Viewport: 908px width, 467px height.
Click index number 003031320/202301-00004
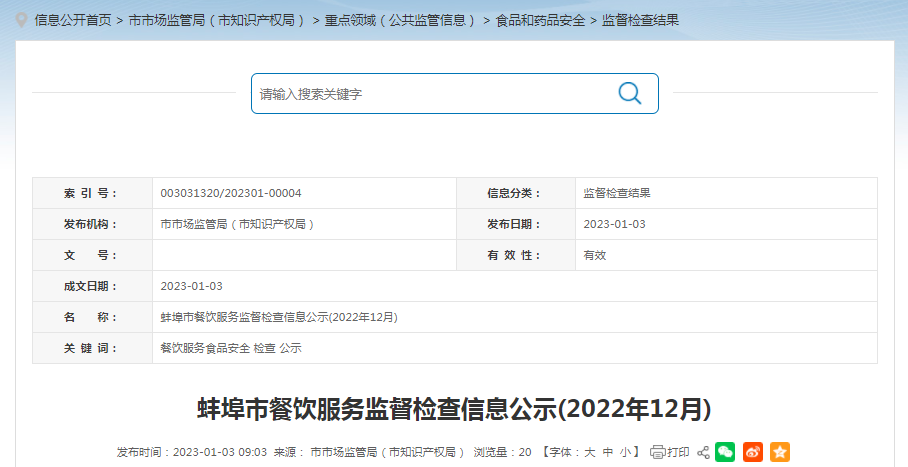coord(231,193)
